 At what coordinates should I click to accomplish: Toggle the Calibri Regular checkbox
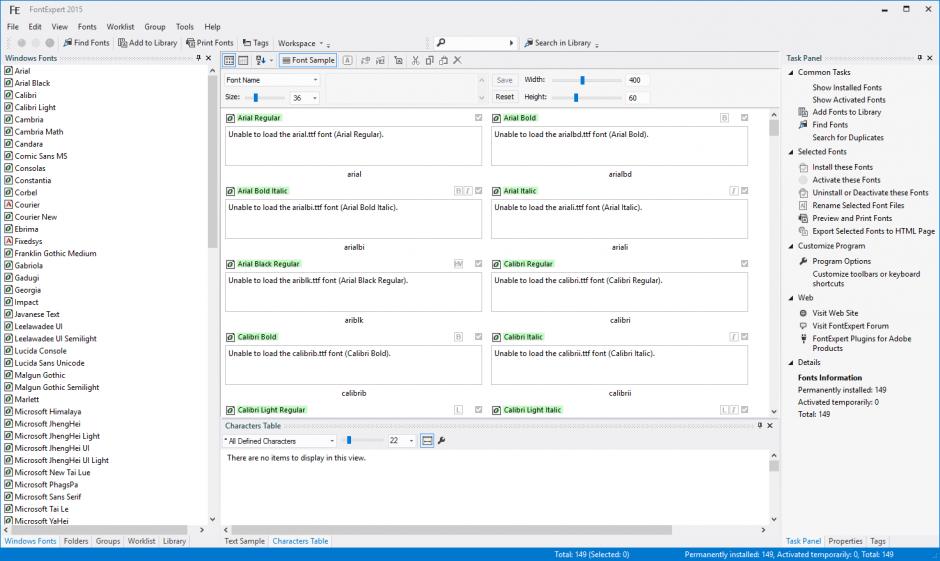[x=745, y=264]
